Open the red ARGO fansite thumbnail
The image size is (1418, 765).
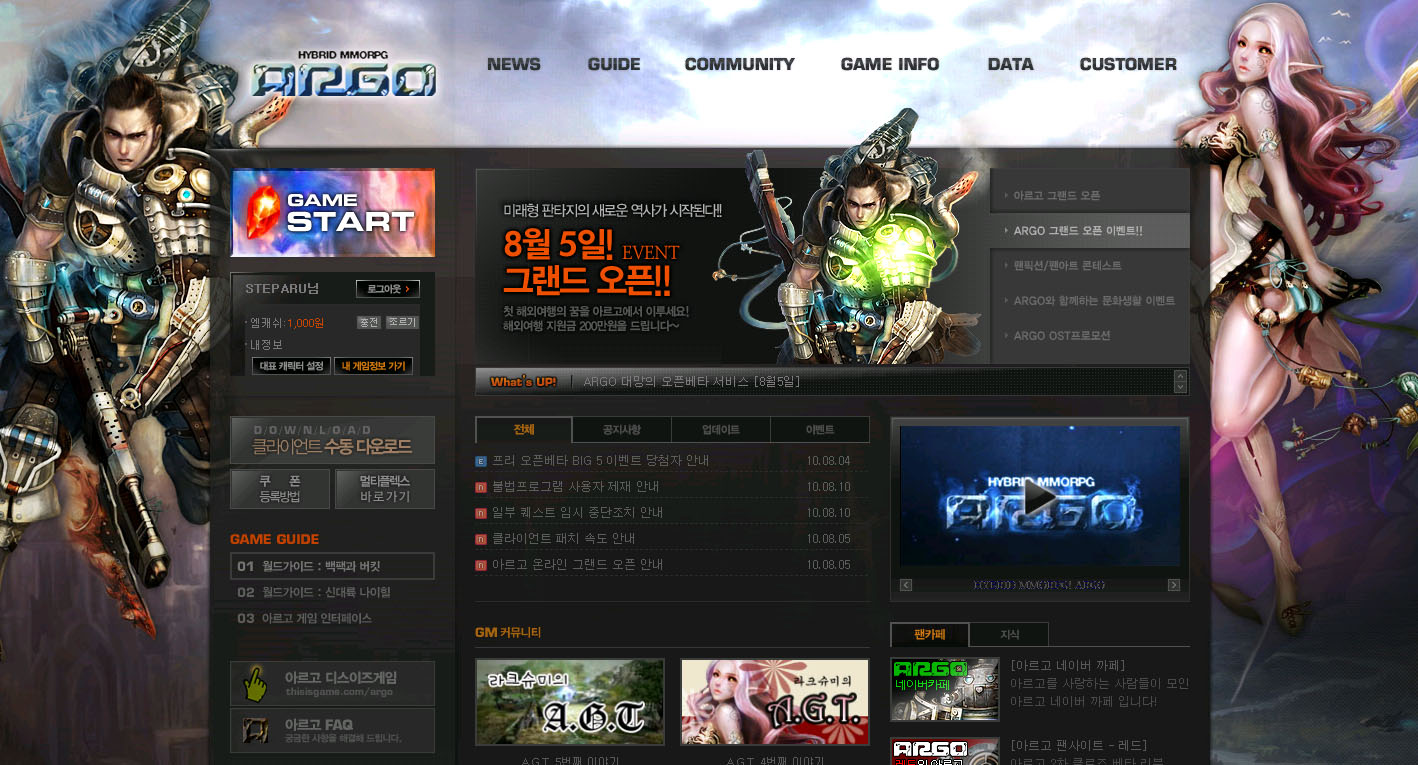point(945,752)
